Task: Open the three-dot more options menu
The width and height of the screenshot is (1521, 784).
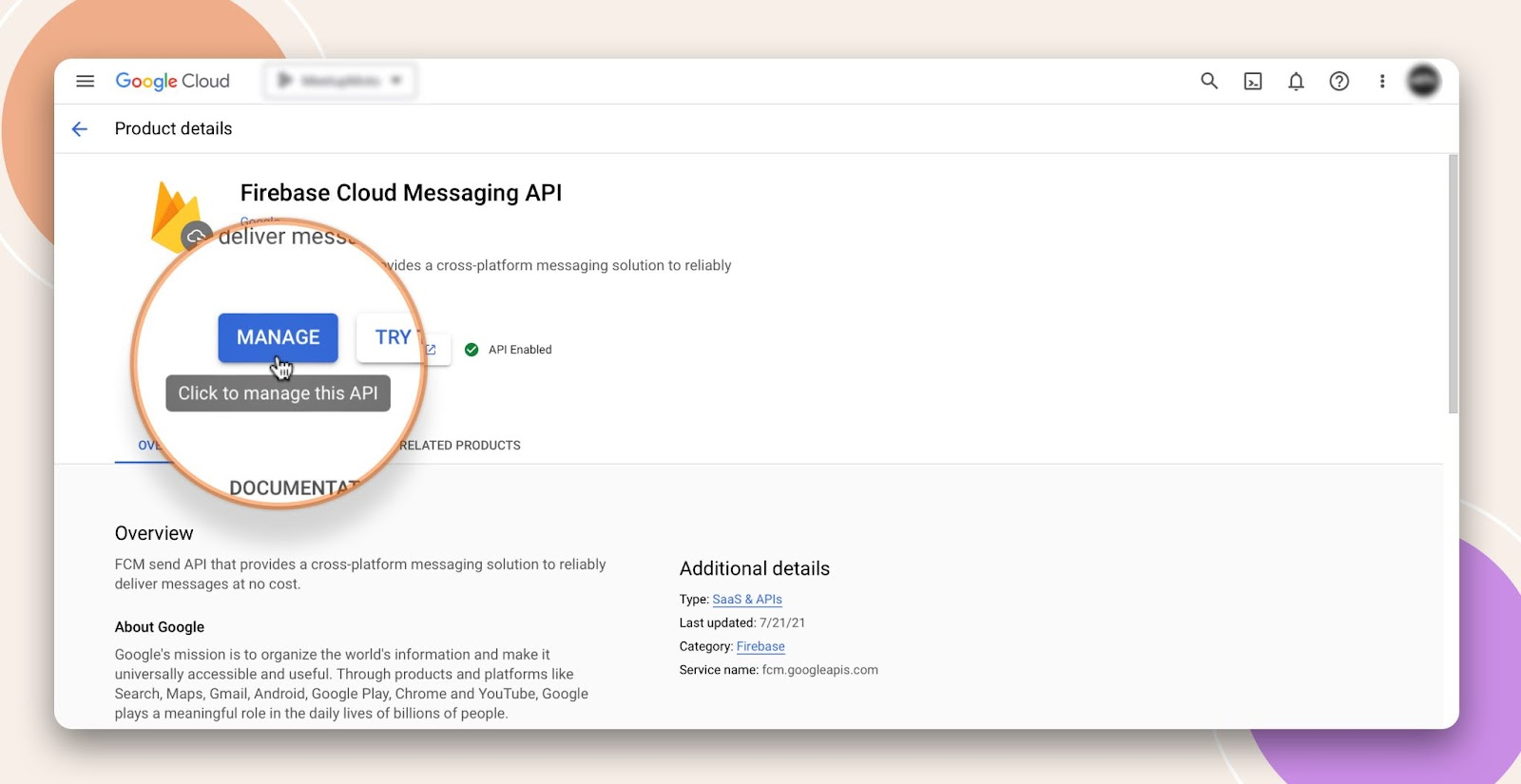Action: (x=1382, y=82)
